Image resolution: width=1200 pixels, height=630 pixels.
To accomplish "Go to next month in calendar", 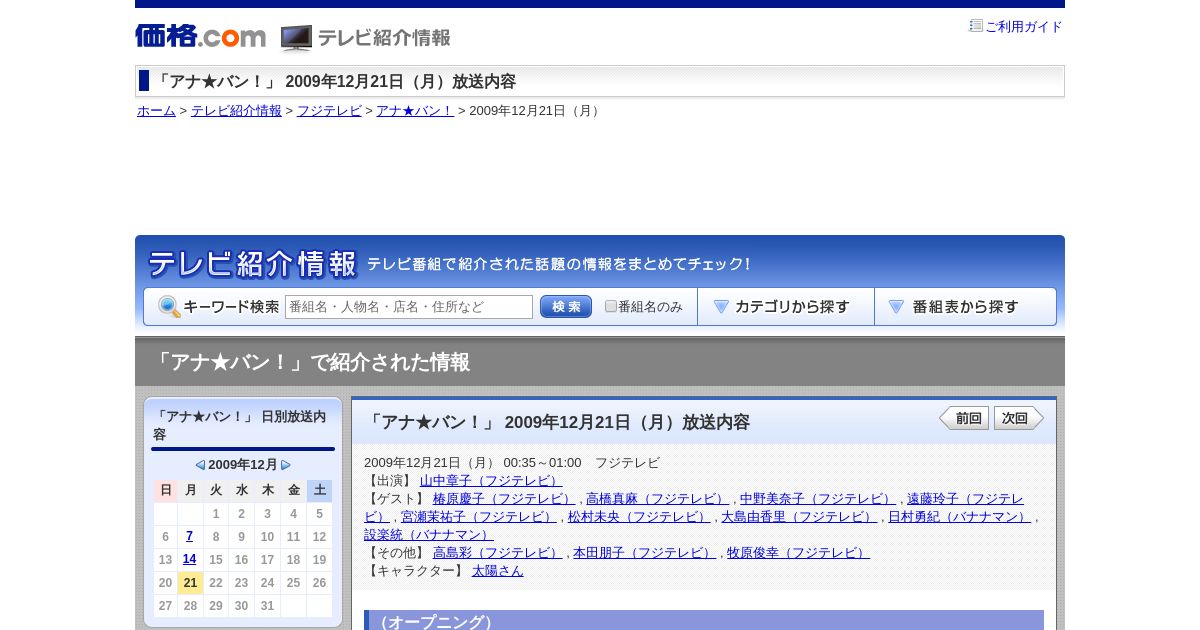I will tap(286, 465).
